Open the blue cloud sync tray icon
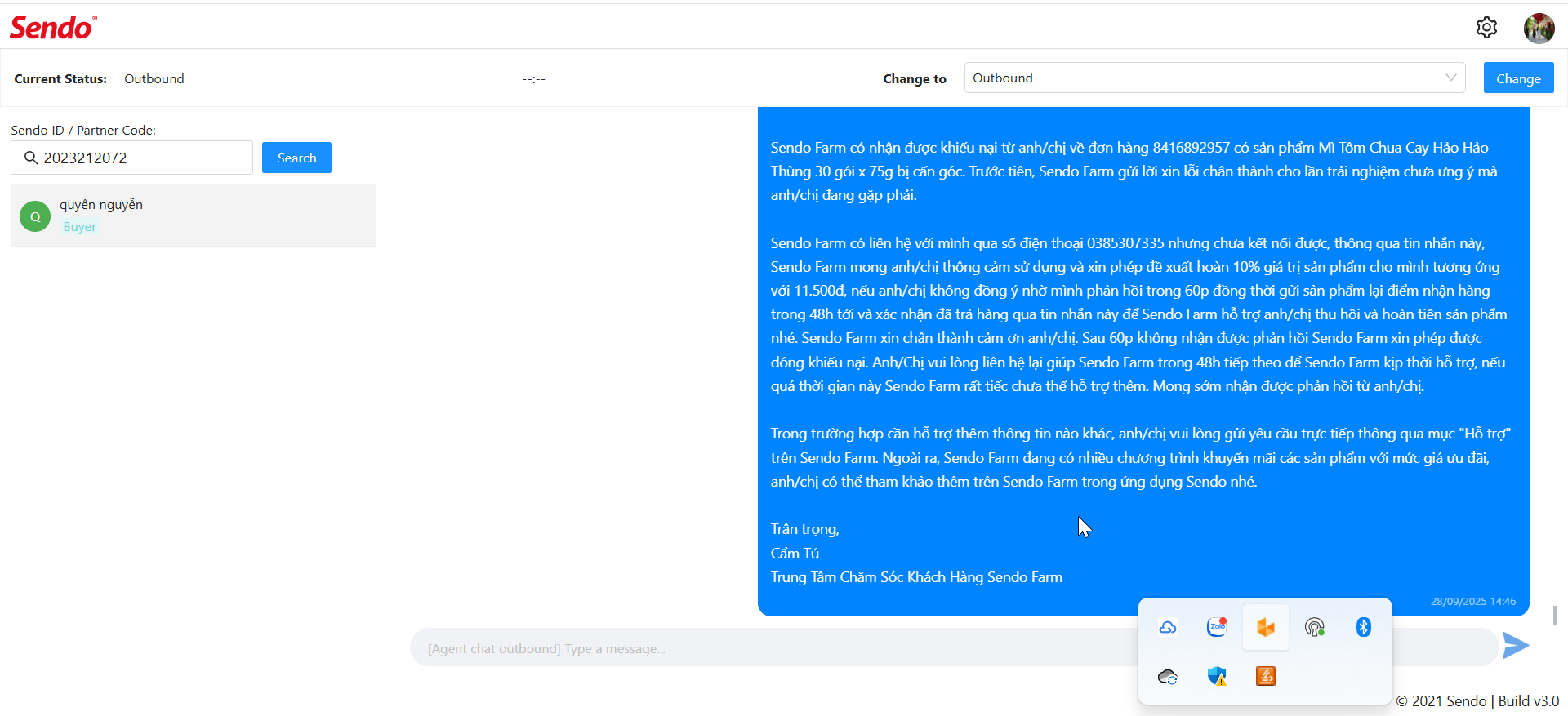 (x=1168, y=627)
